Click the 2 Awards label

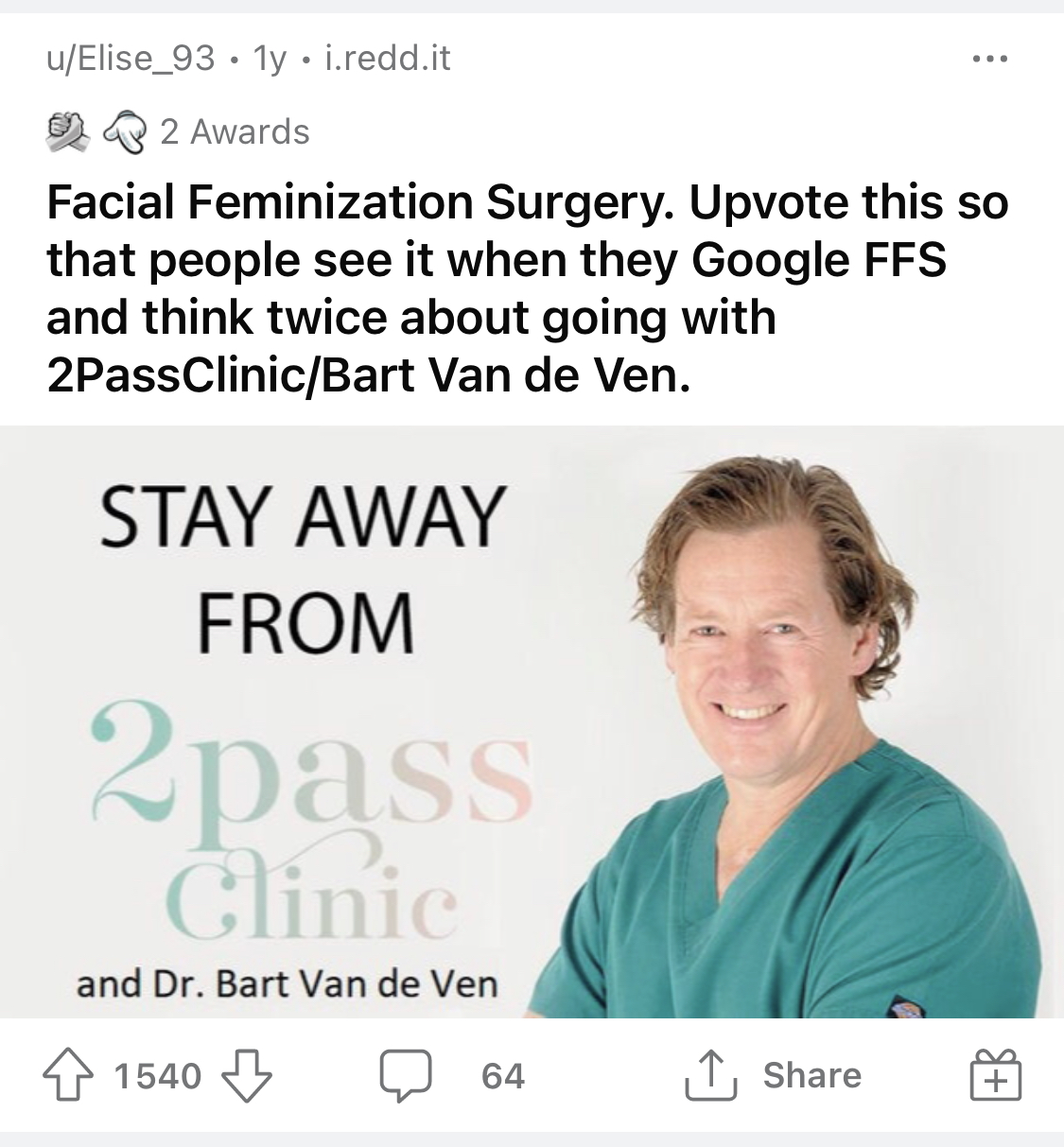click(235, 131)
